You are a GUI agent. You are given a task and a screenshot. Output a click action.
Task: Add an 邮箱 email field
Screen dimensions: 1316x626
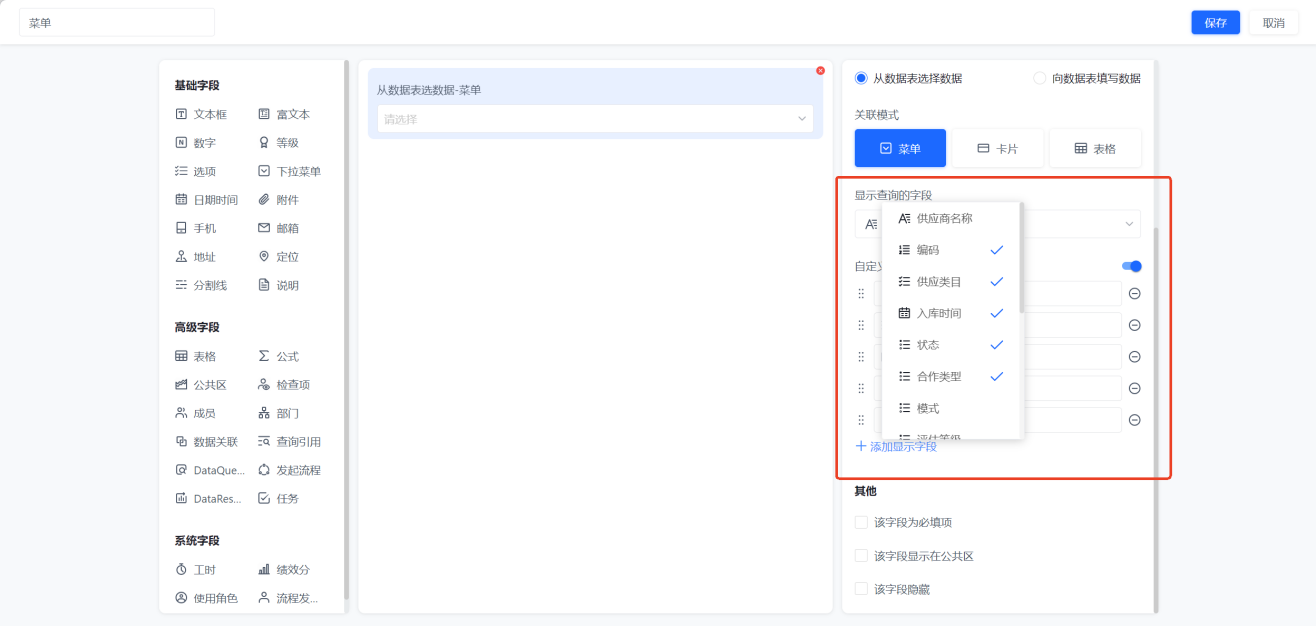278,228
